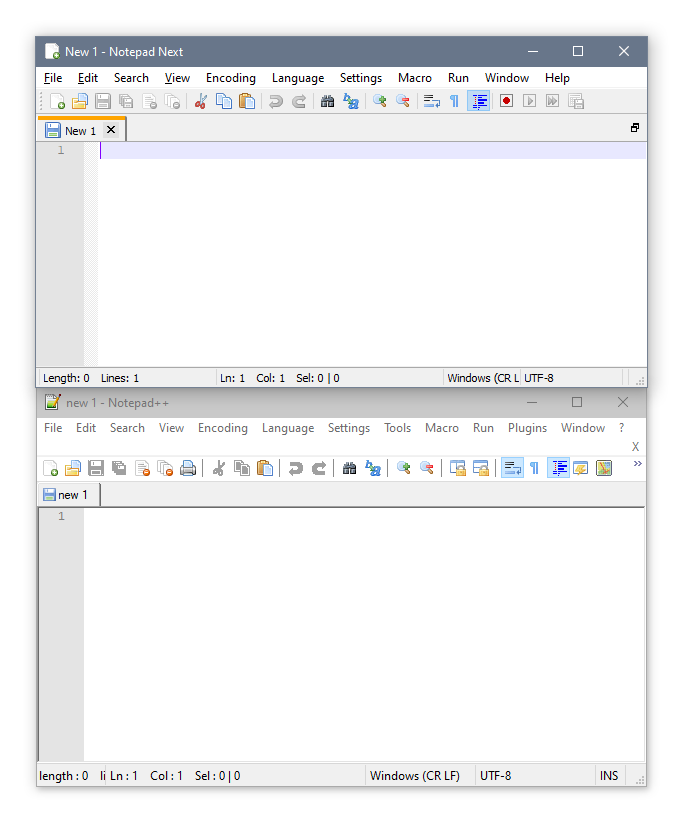Click Open file icon in Notepad Next toolbar
The width and height of the screenshot is (697, 835).
pyautogui.click(x=80, y=101)
